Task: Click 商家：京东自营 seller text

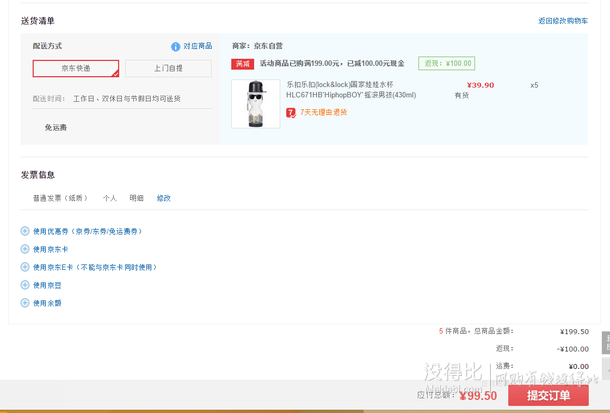Action: coord(257,46)
